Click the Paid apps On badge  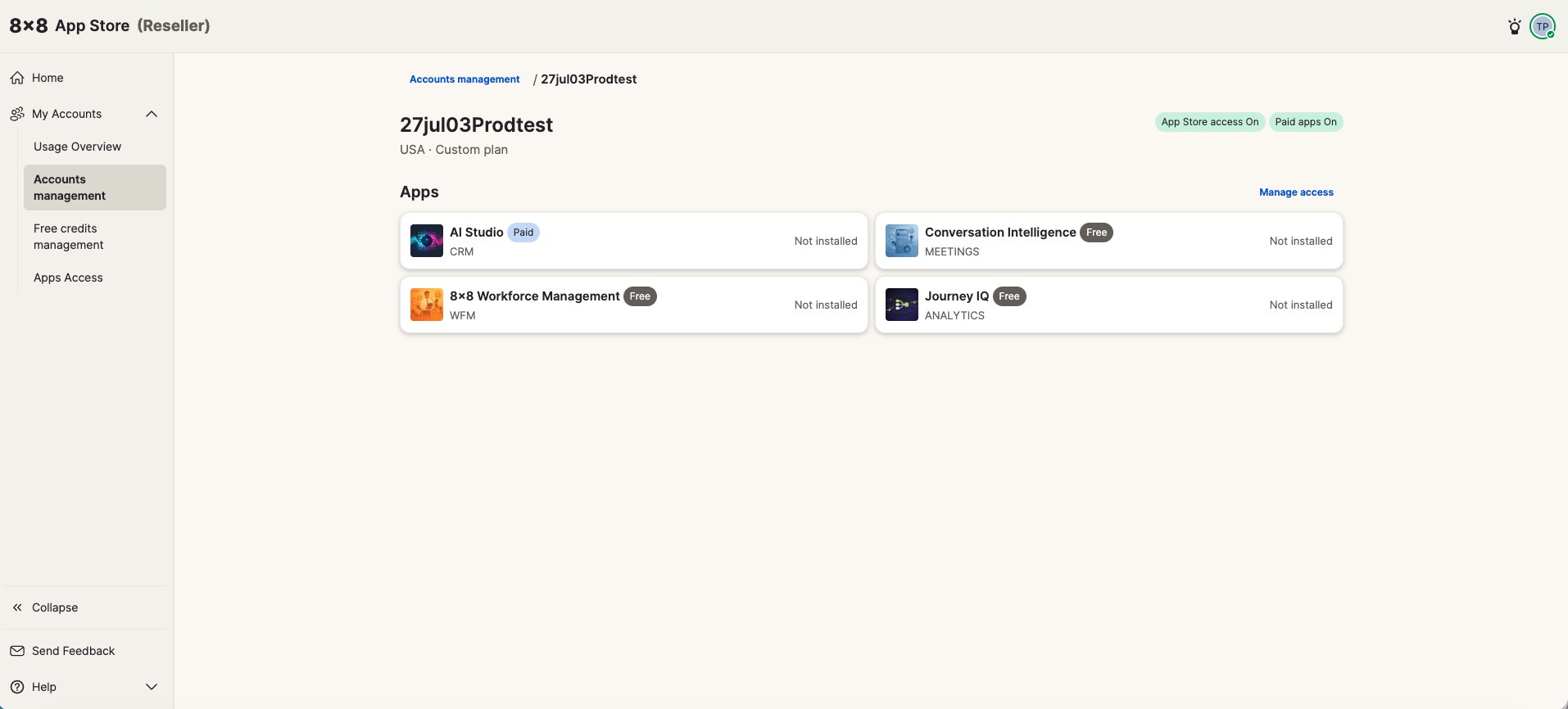point(1306,122)
